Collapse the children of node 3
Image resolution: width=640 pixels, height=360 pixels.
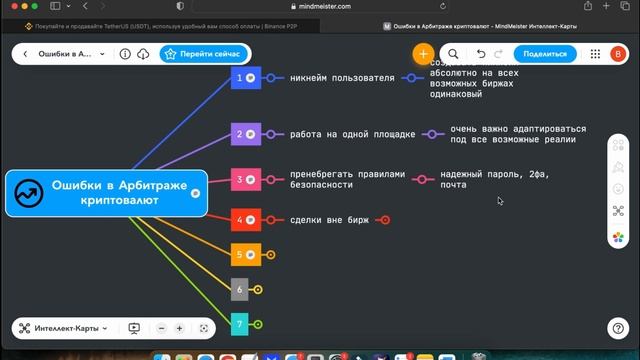coord(271,179)
